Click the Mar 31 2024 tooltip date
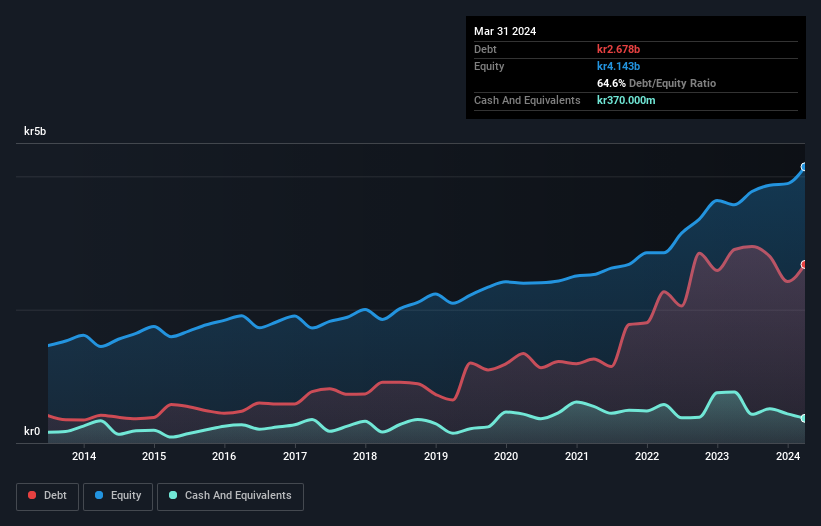This screenshot has height=526, width=821. tap(505, 31)
